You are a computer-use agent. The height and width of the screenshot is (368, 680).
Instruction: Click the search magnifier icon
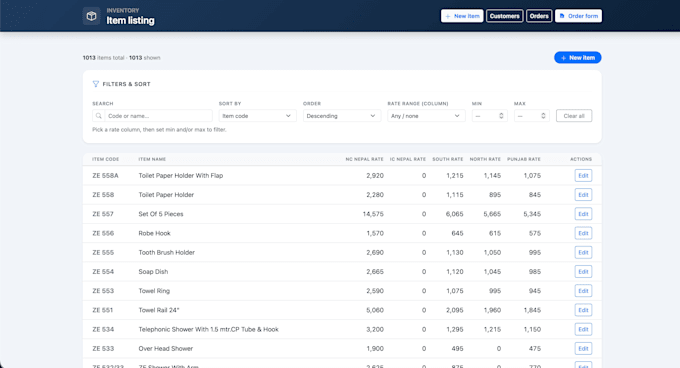click(x=99, y=116)
